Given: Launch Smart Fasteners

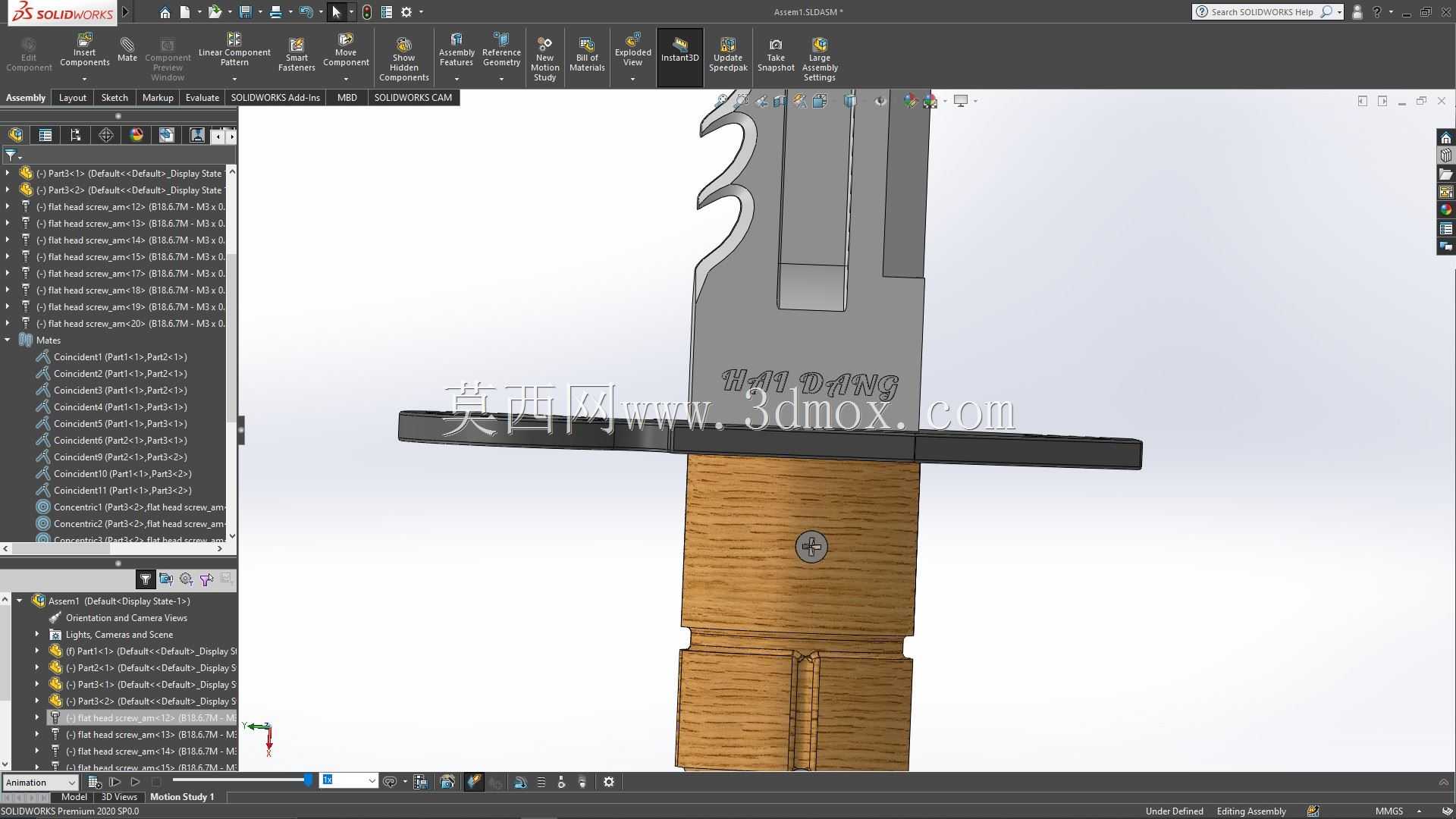Looking at the screenshot, I should (x=297, y=55).
